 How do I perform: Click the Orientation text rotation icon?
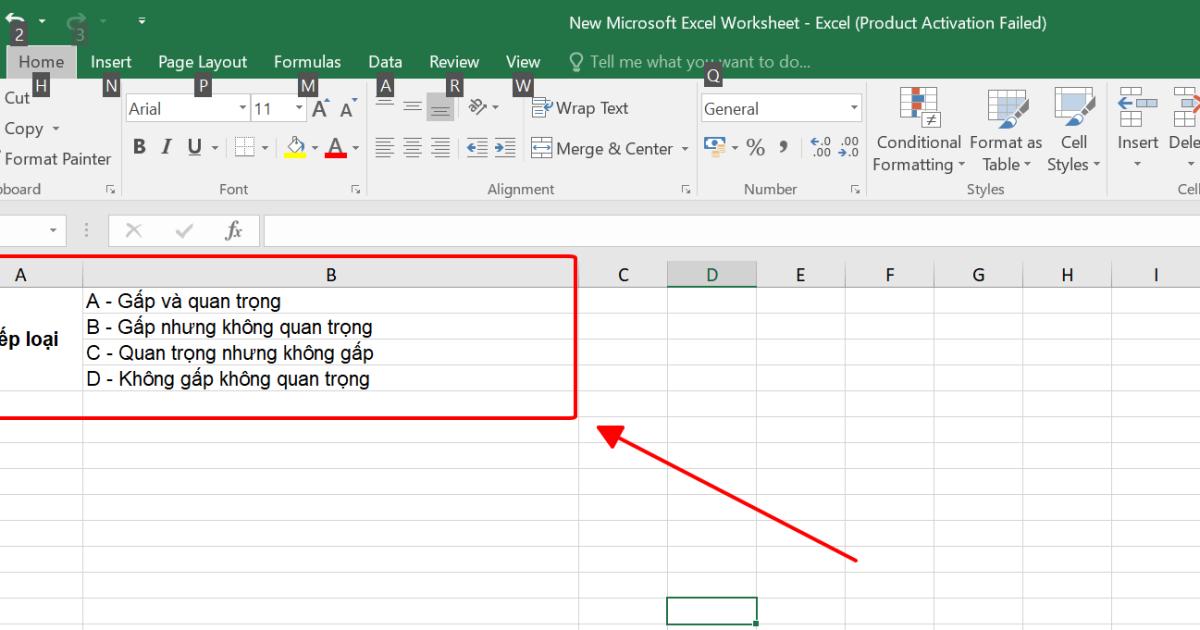click(479, 108)
